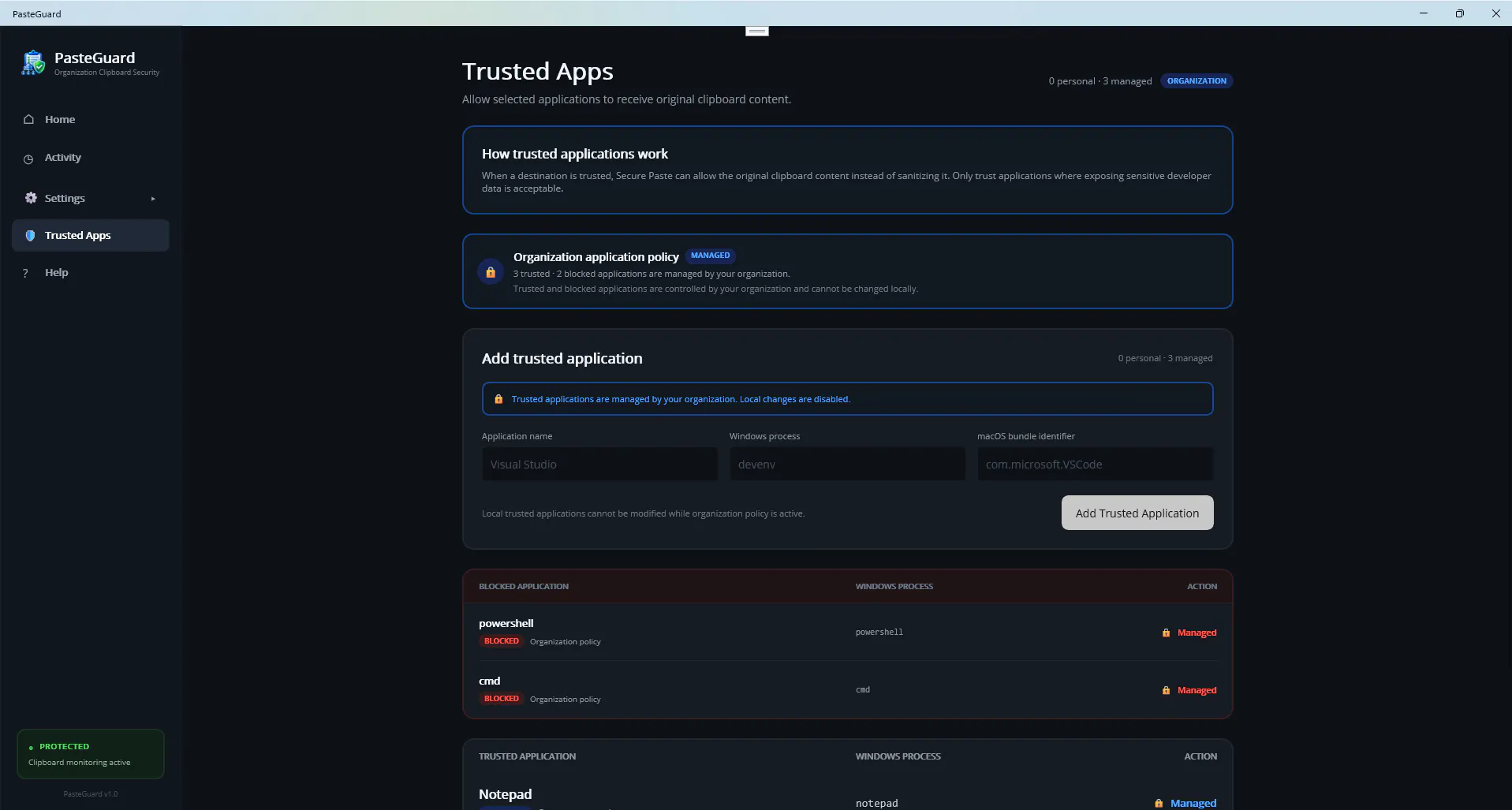The height and width of the screenshot is (810, 1512).
Task: Open the Home page
Action: pos(91,119)
